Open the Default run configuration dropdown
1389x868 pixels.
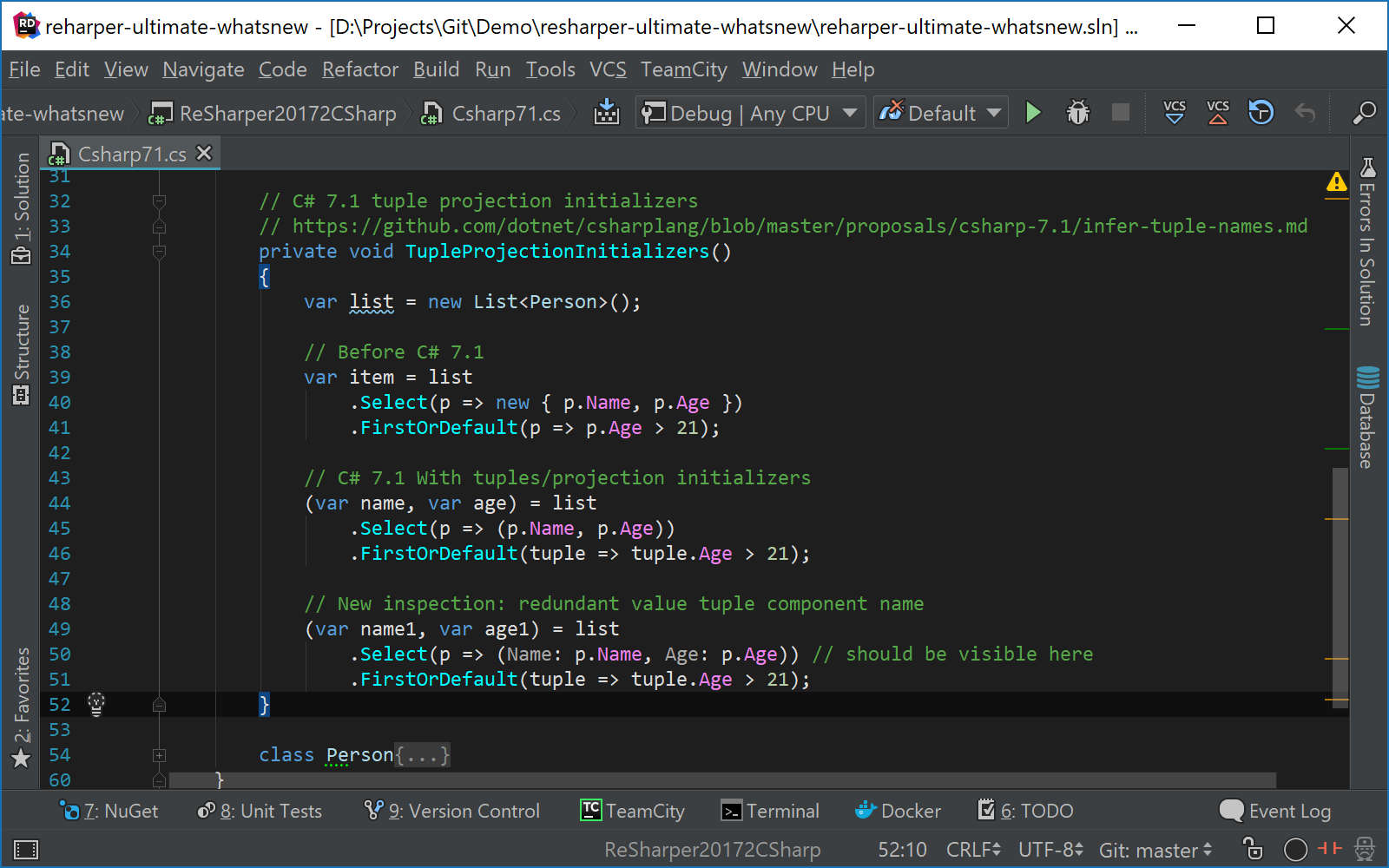coord(940,113)
